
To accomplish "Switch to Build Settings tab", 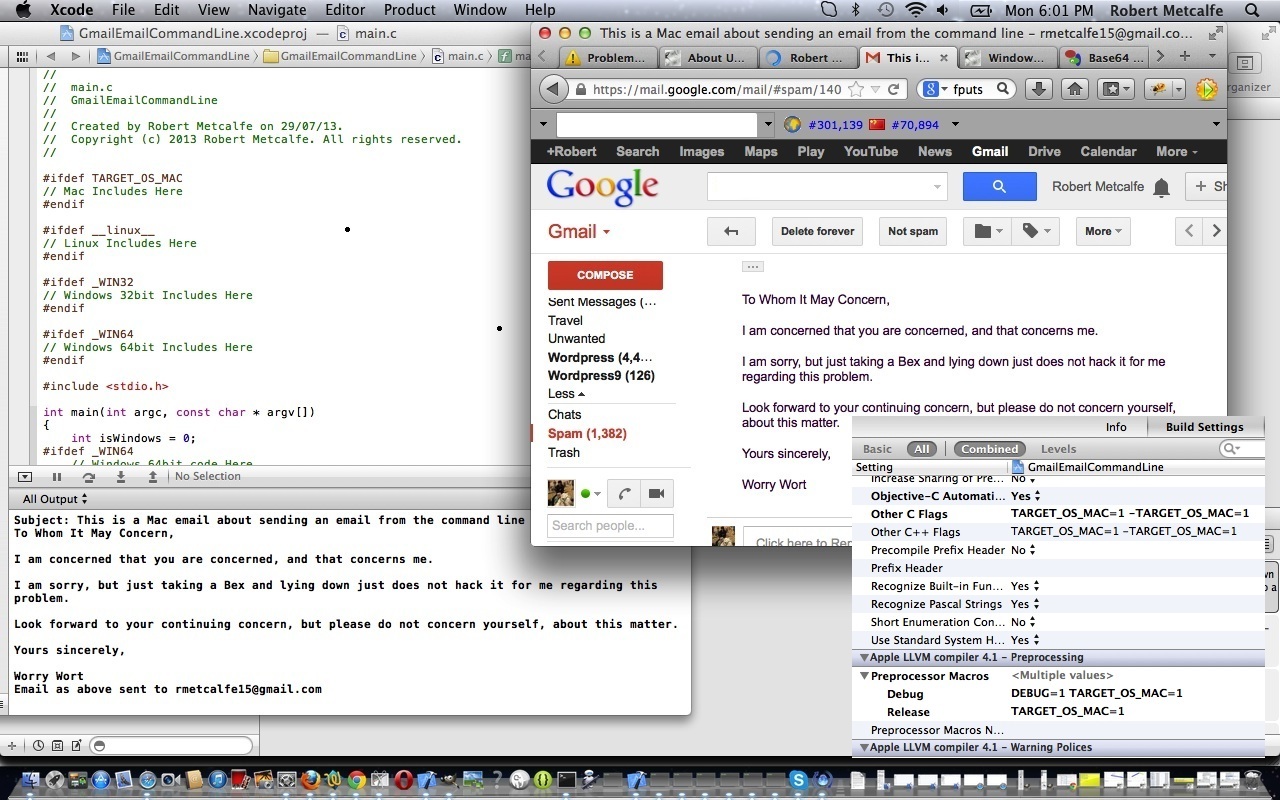I will point(1204,427).
